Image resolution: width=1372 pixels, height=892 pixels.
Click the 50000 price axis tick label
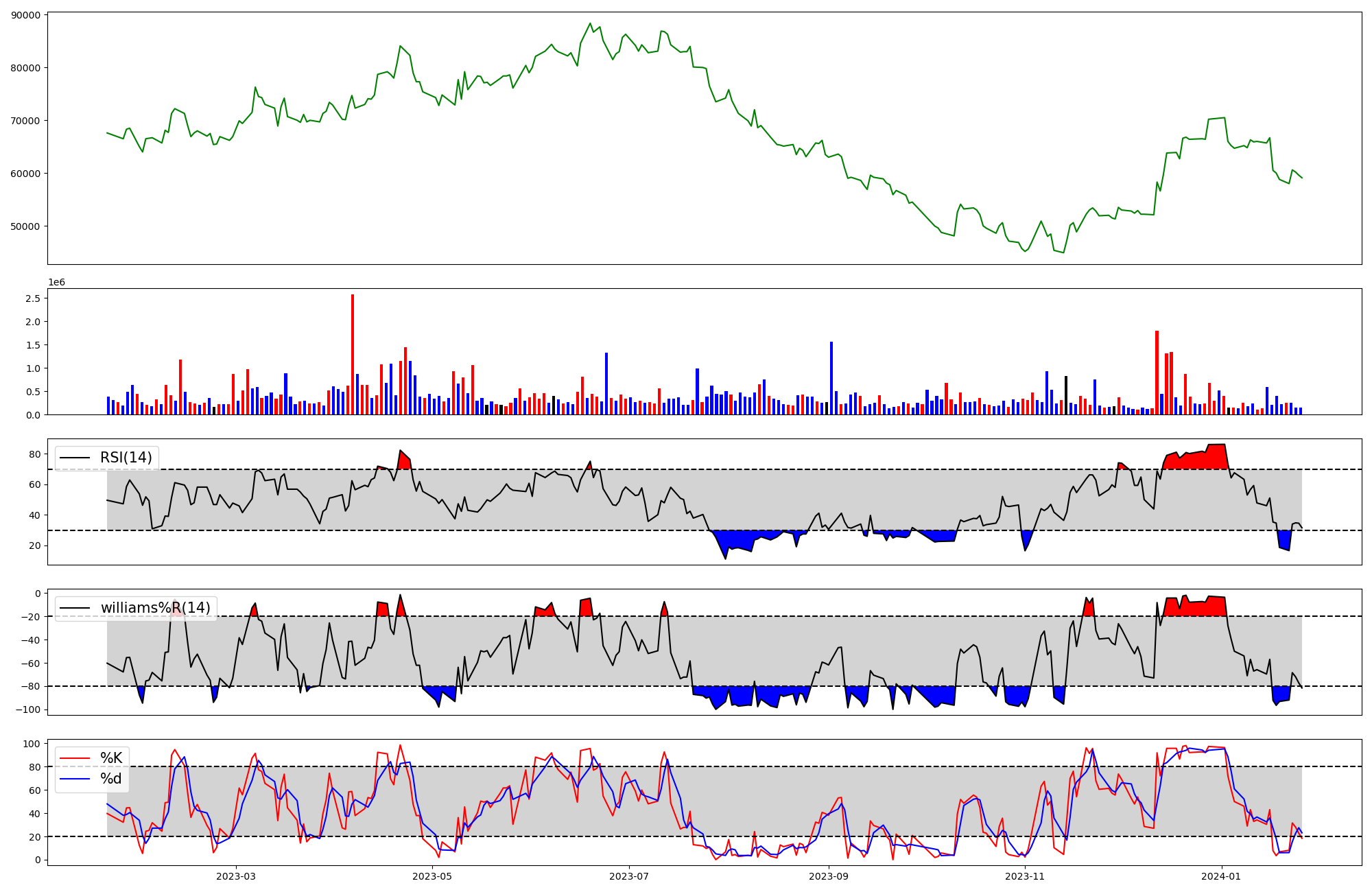click(x=26, y=226)
